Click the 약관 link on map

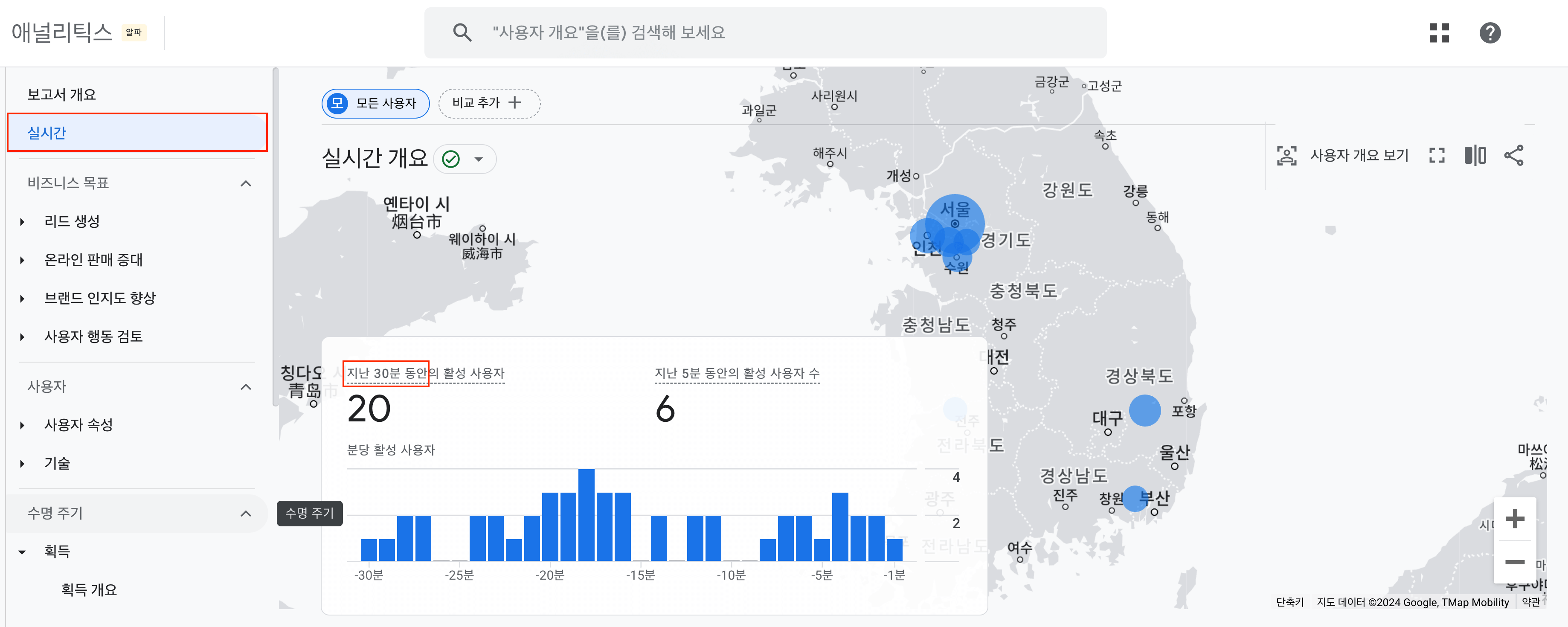pyautogui.click(x=1530, y=601)
